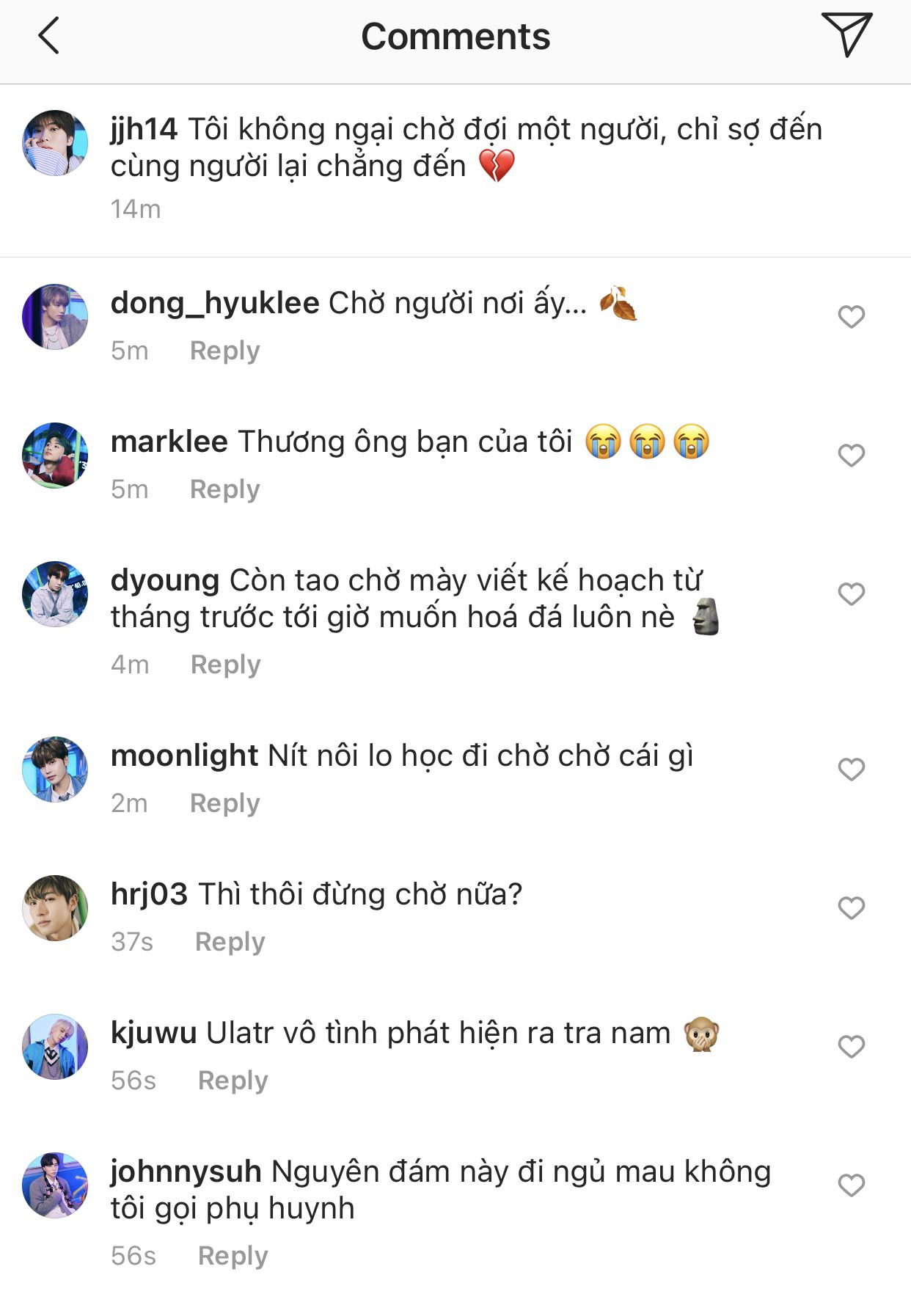The image size is (911, 1316).
Task: Like kjuwu's comment
Action: [851, 1047]
